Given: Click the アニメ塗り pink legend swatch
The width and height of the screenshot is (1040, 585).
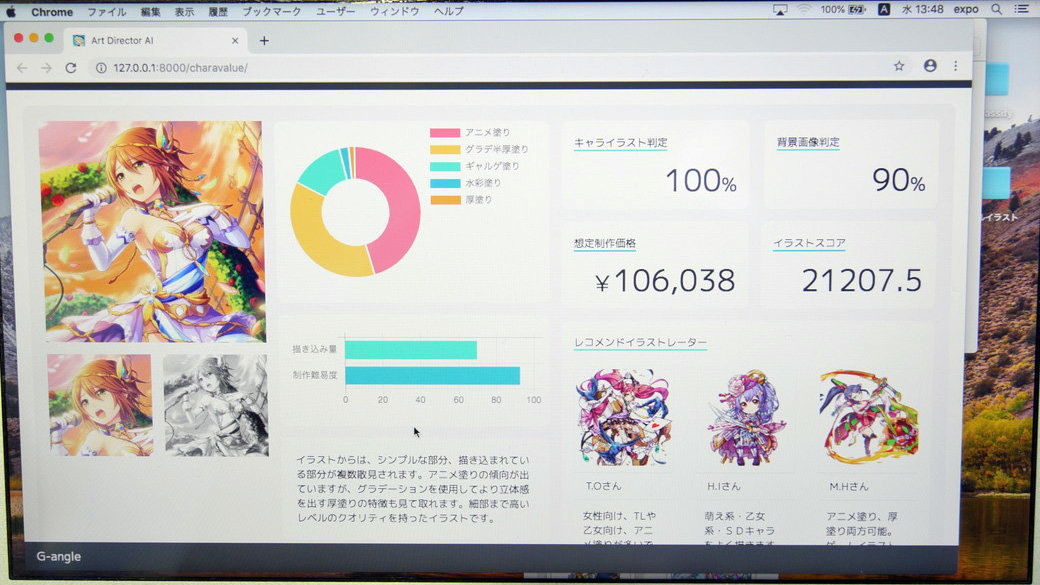Looking at the screenshot, I should 444,133.
